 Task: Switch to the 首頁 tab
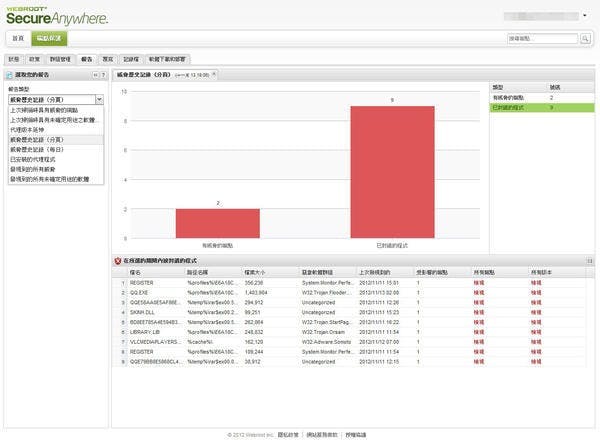pyautogui.click(x=18, y=38)
